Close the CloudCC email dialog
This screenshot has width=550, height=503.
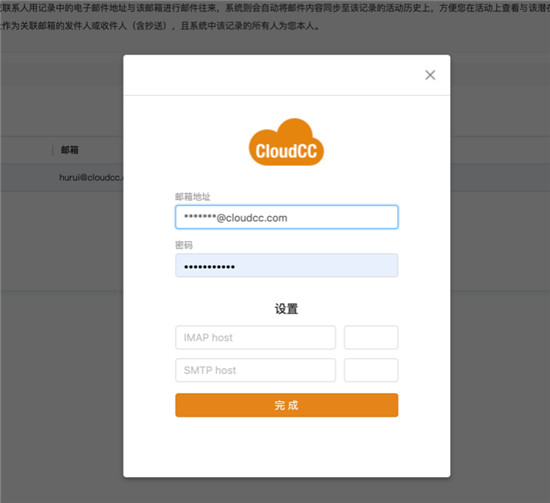pos(430,75)
